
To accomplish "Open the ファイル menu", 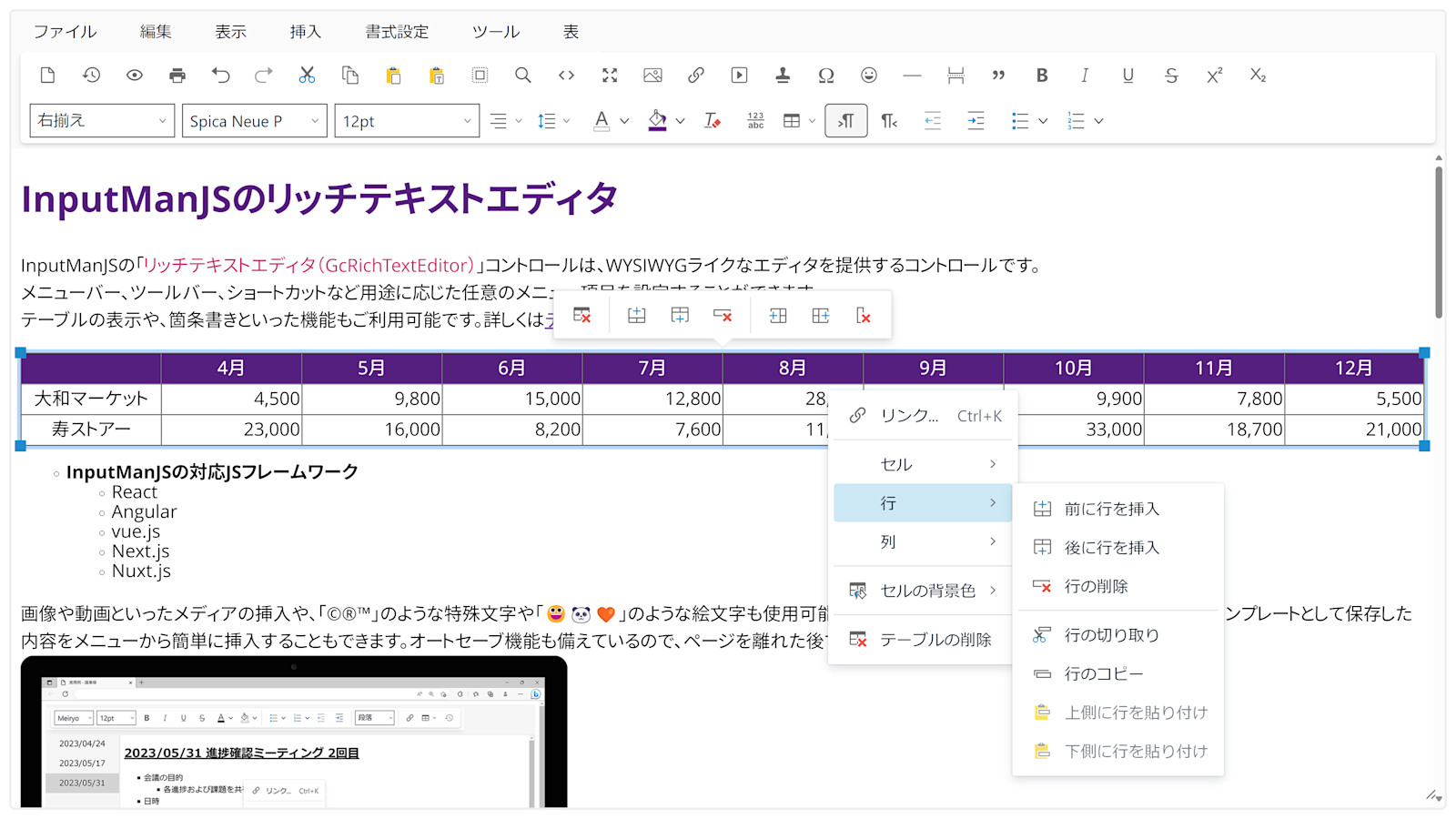I will pos(65,32).
